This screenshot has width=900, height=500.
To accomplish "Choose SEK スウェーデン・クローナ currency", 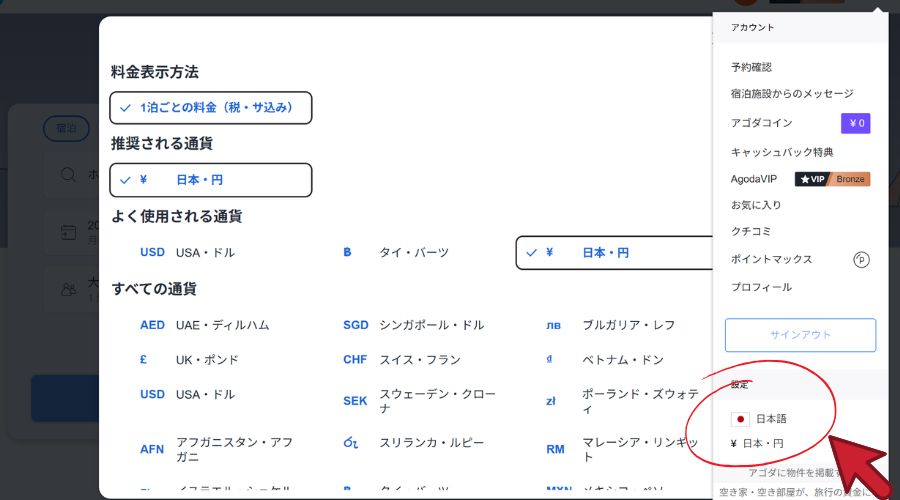I will coord(420,401).
